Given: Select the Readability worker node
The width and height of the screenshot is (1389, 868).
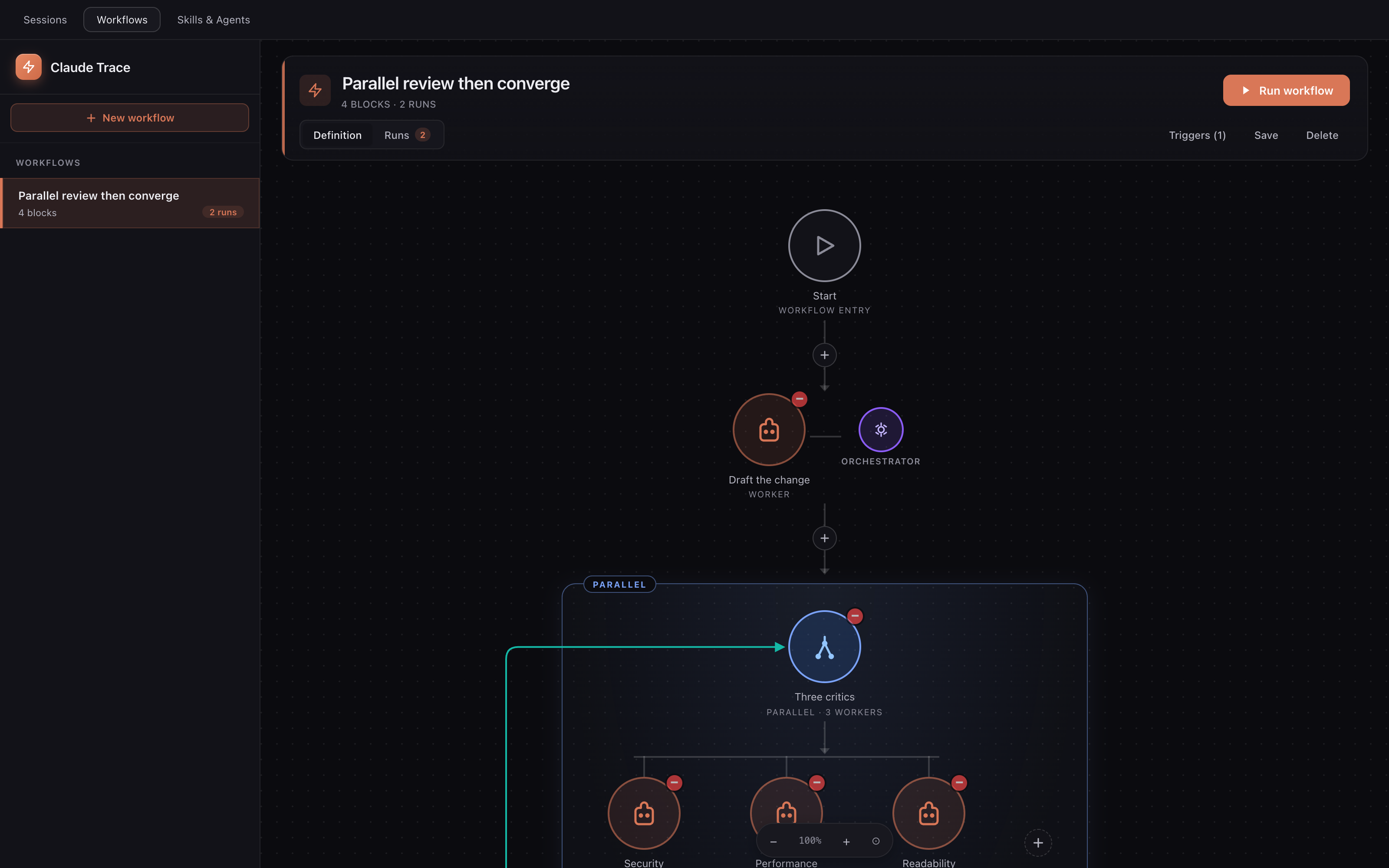Looking at the screenshot, I should tap(928, 813).
